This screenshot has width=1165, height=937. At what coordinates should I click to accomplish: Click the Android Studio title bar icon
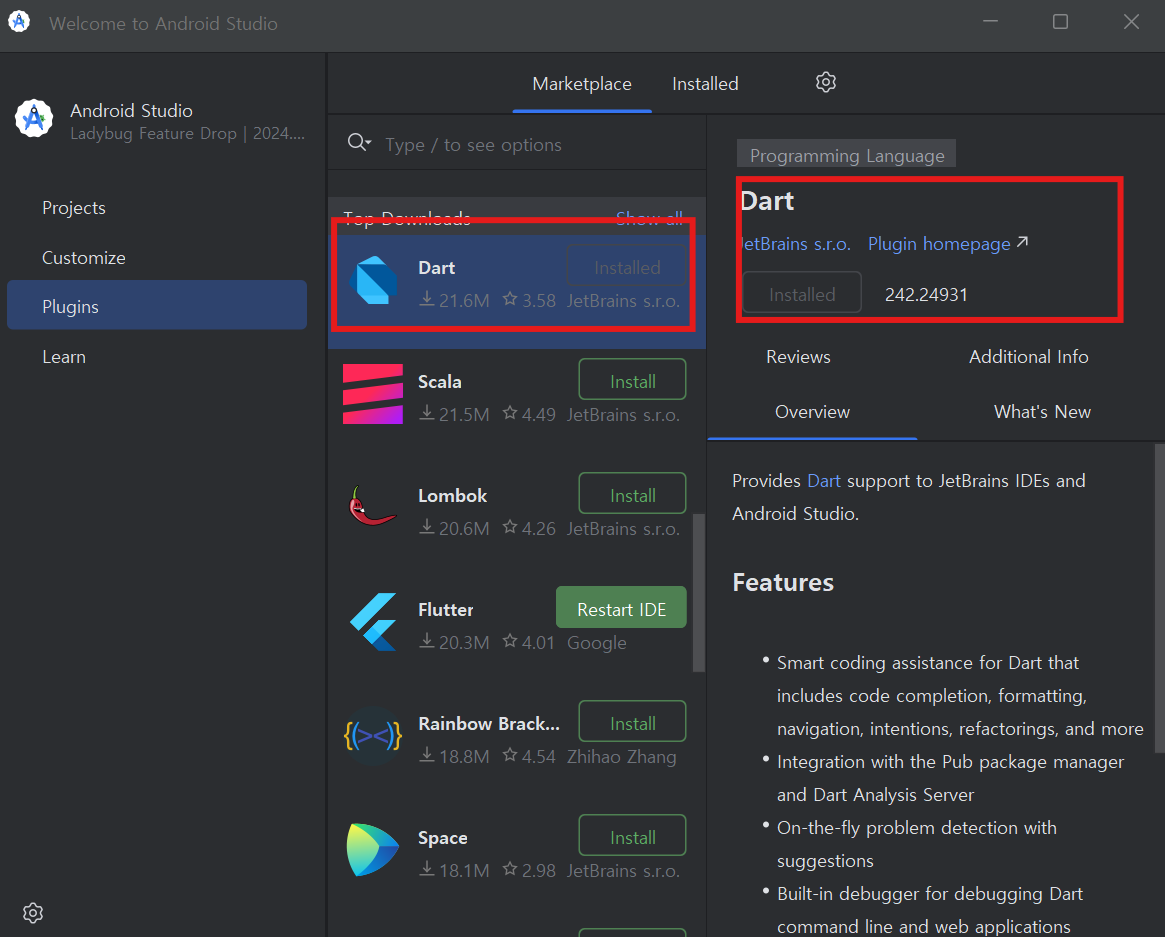(x=19, y=22)
